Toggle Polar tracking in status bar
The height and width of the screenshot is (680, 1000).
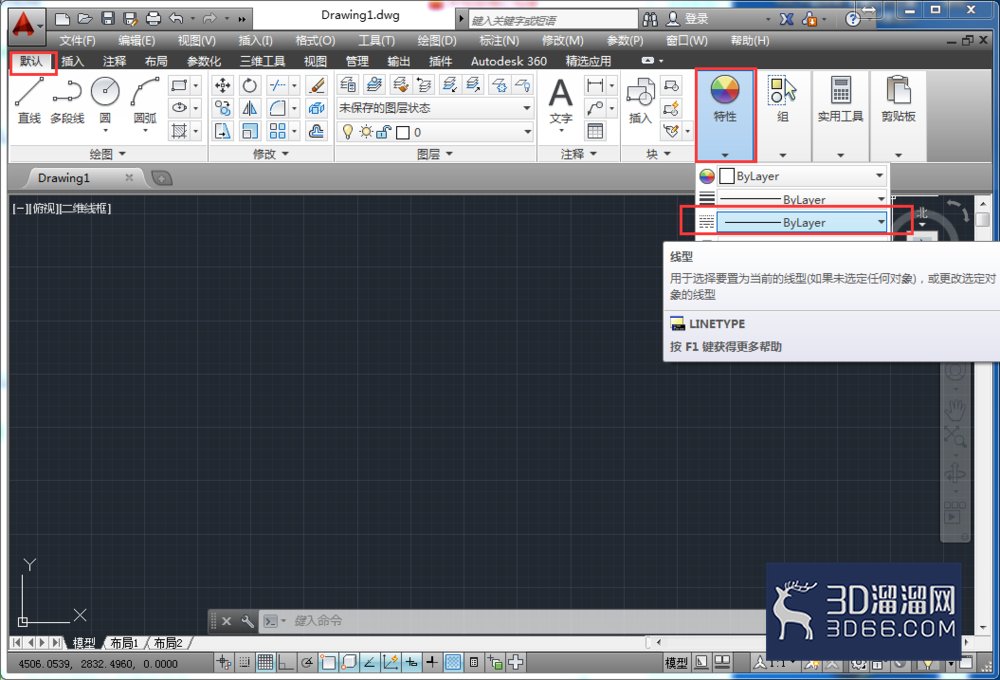[x=307, y=663]
